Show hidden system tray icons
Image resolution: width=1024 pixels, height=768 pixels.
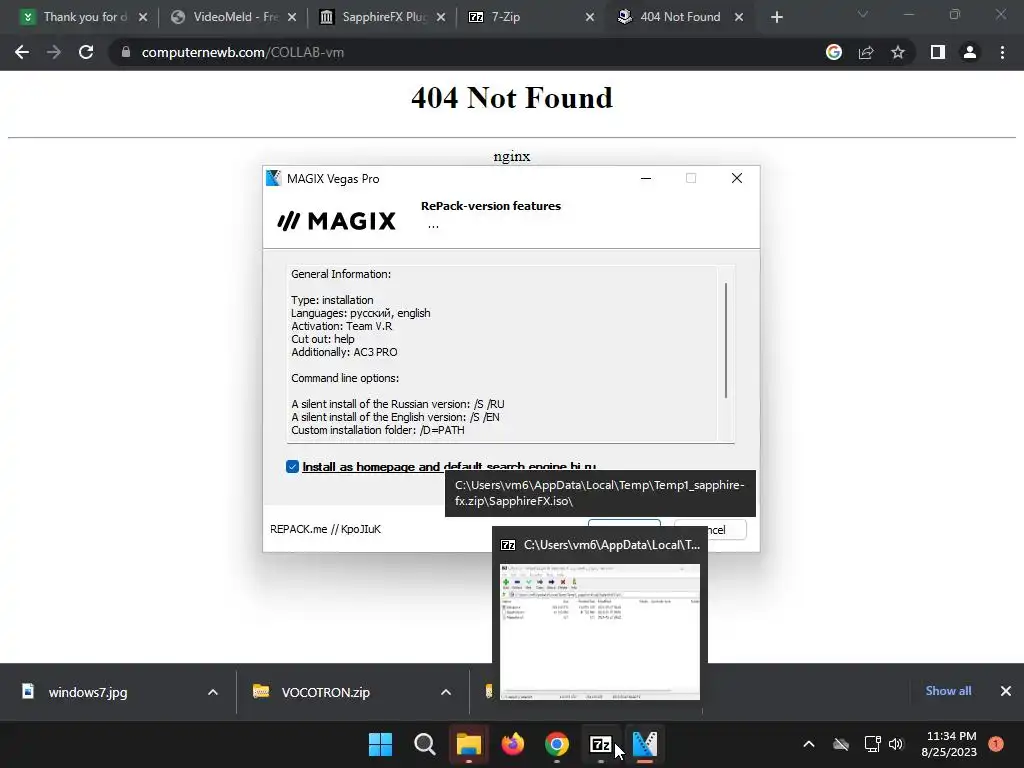coord(808,744)
